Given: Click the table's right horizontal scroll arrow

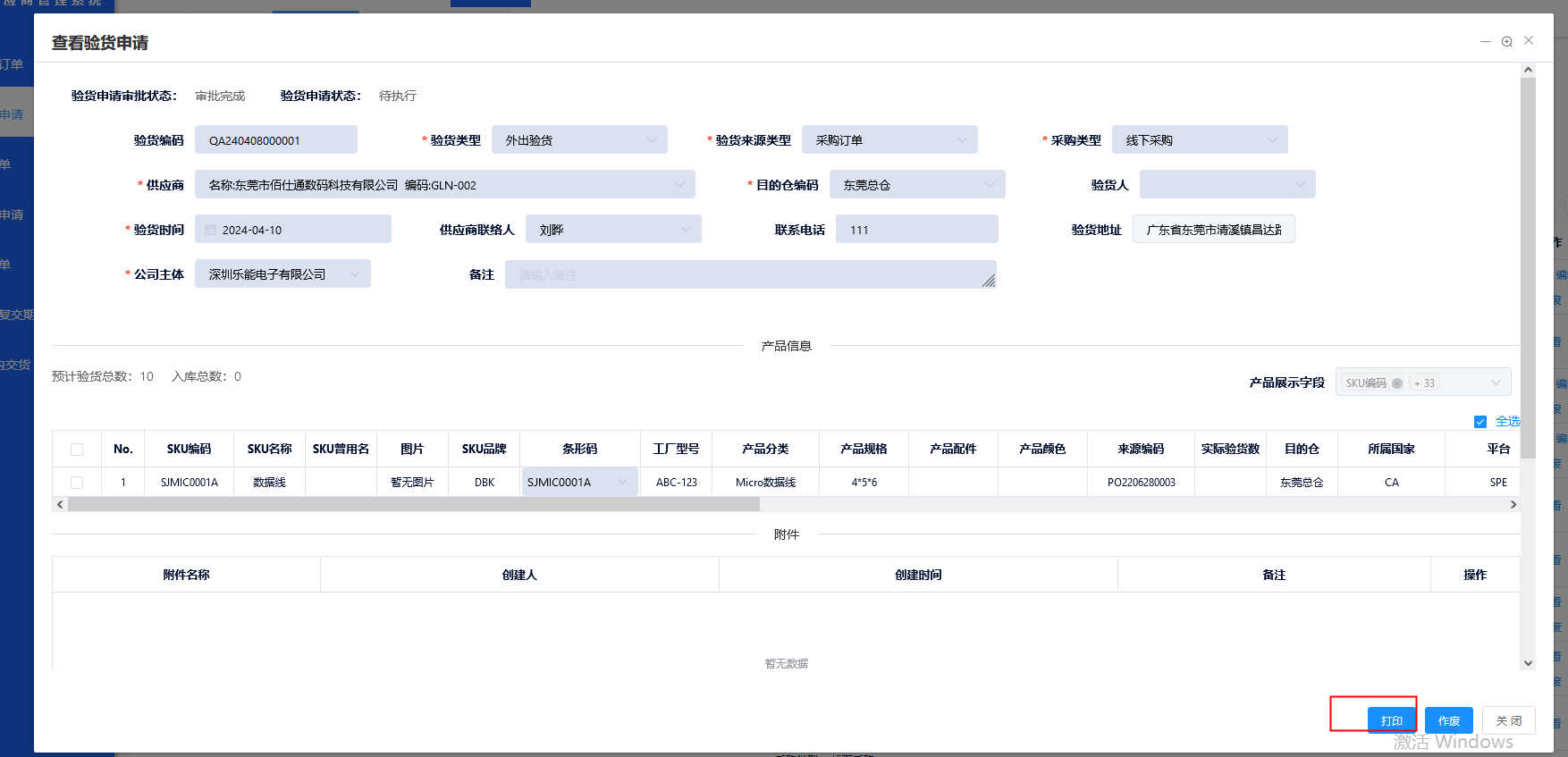Looking at the screenshot, I should click(1513, 505).
